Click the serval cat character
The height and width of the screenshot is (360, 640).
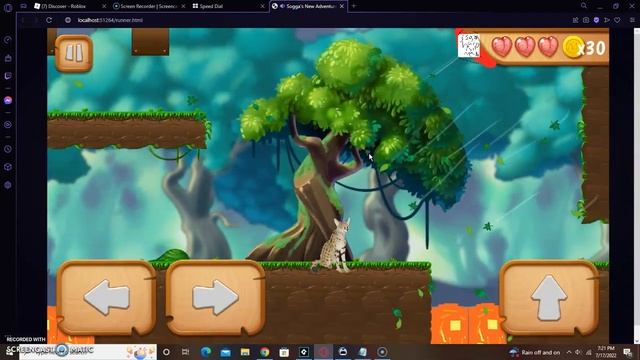point(334,246)
